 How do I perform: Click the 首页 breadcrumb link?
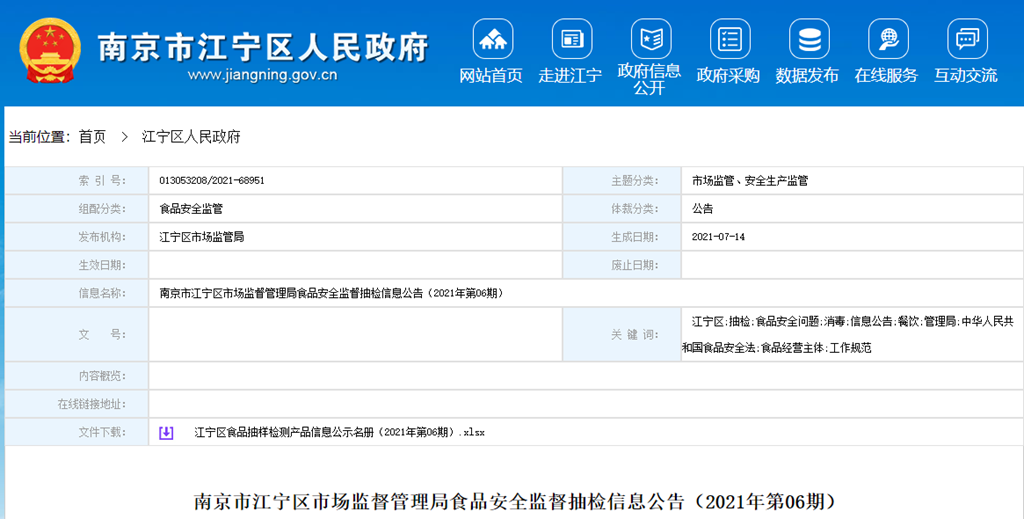click(92, 137)
